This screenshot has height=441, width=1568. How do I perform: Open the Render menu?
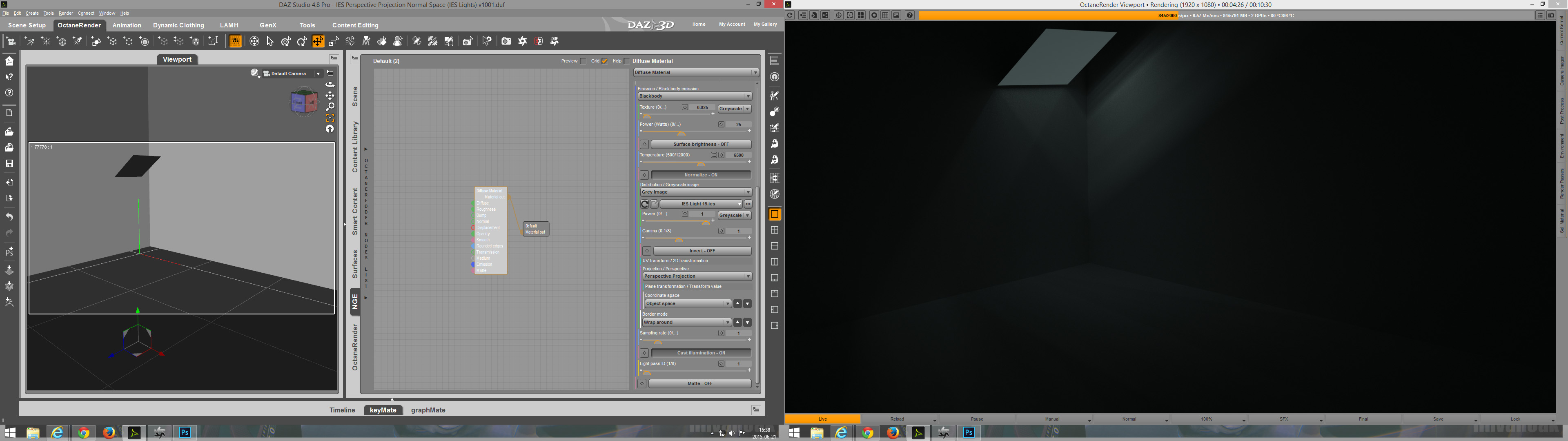pyautogui.click(x=66, y=13)
